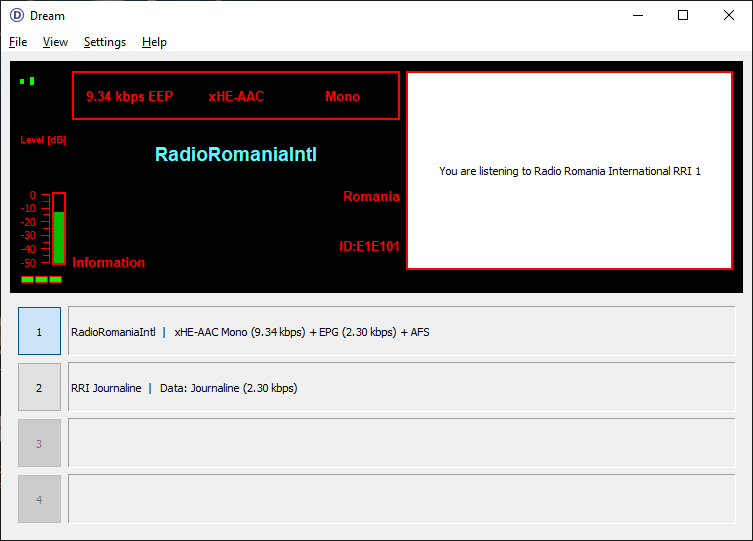Select service button 1
Image resolution: width=753 pixels, height=541 pixels.
click(x=39, y=331)
